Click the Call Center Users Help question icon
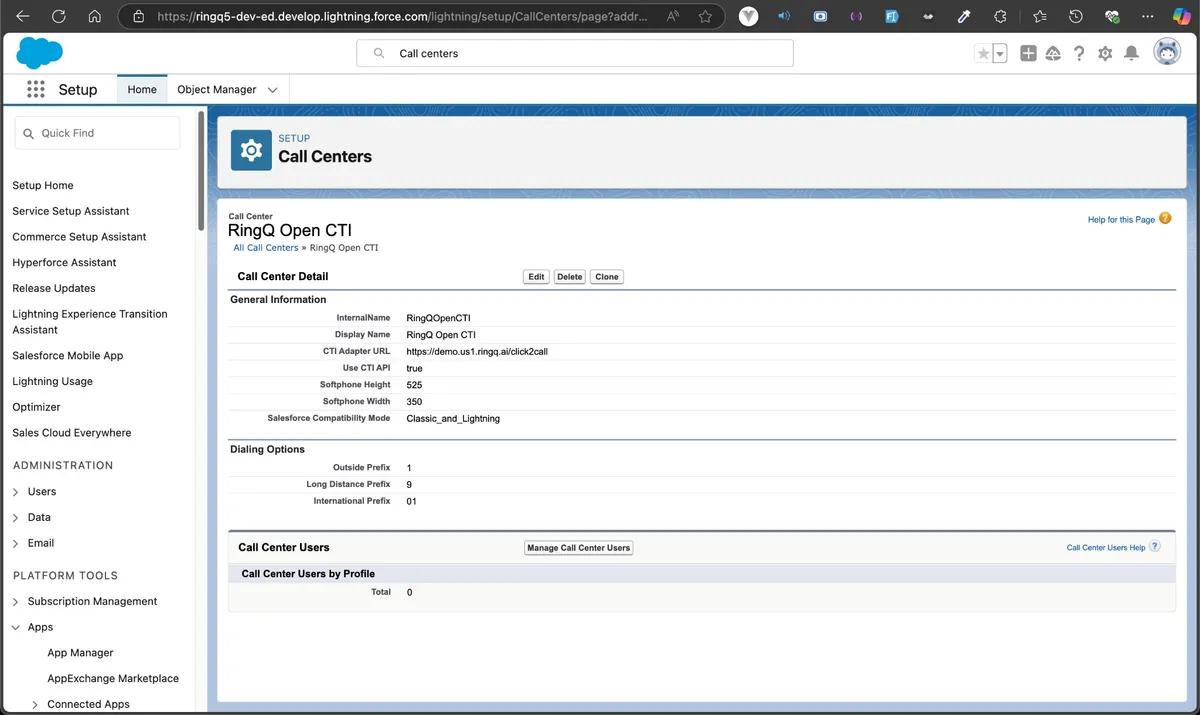This screenshot has width=1200, height=715. [1155, 546]
